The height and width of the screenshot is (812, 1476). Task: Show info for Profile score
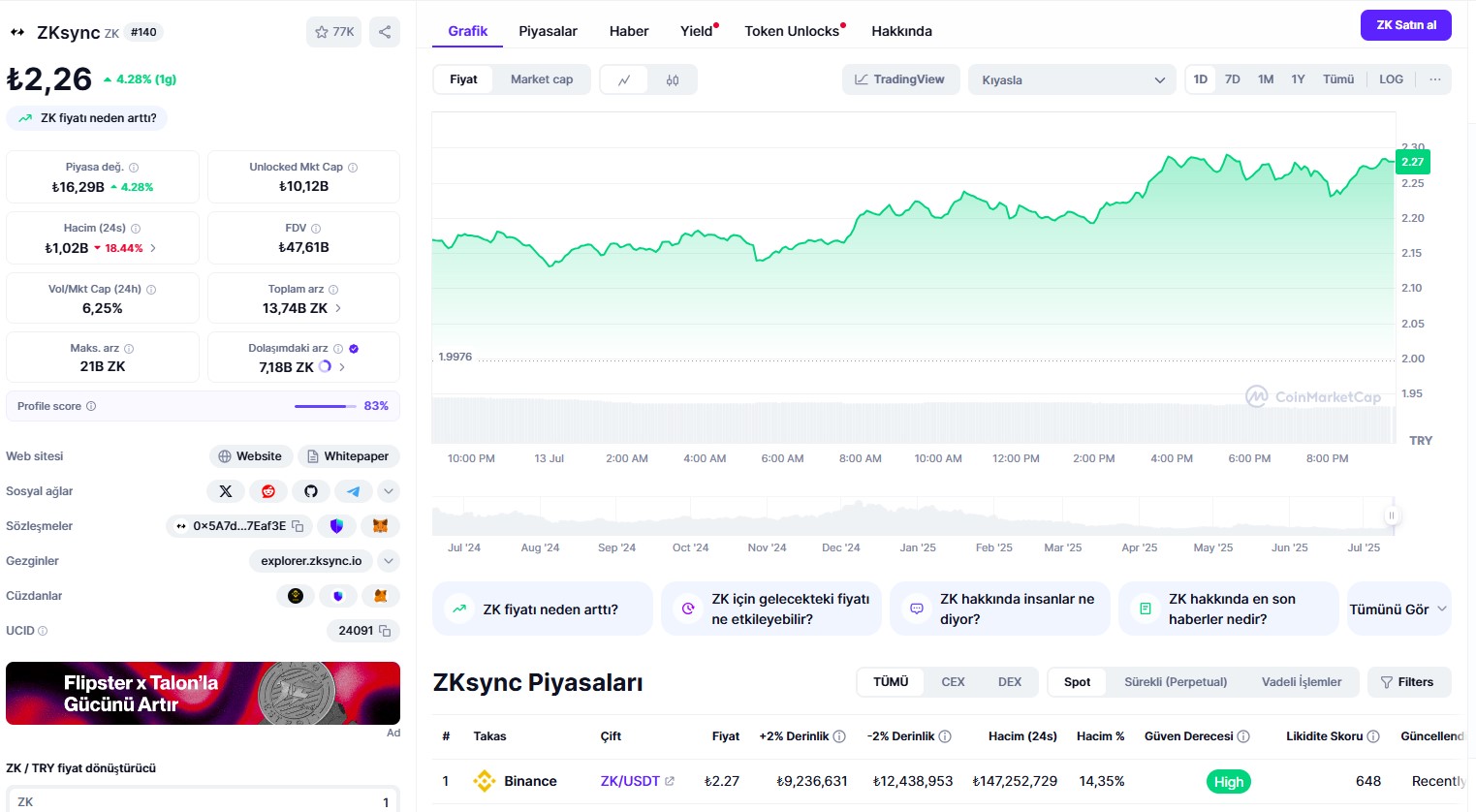coord(91,406)
